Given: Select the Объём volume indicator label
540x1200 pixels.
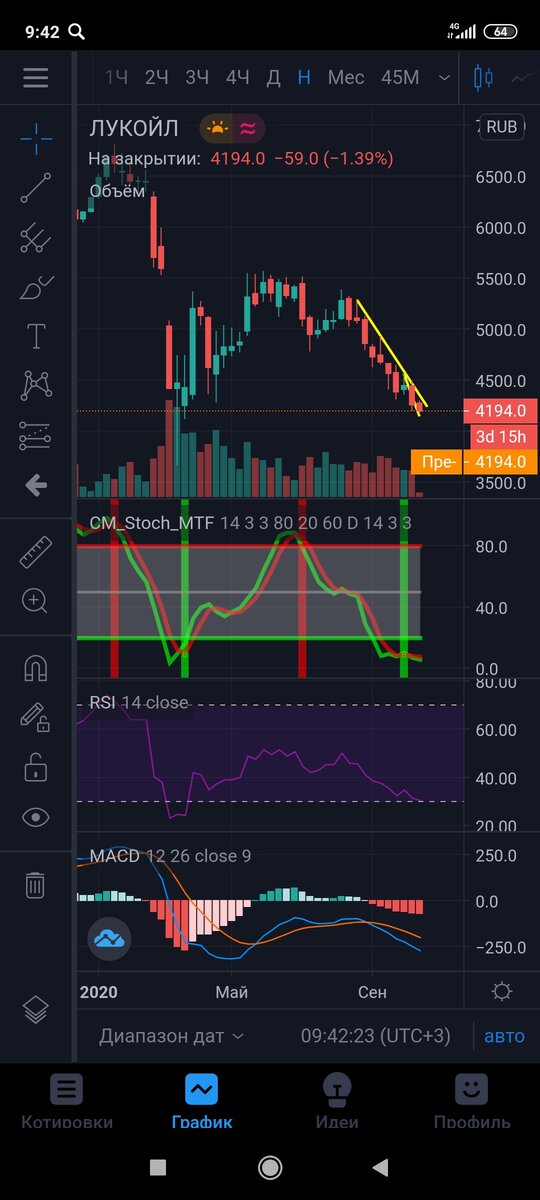Looking at the screenshot, I should [117, 190].
